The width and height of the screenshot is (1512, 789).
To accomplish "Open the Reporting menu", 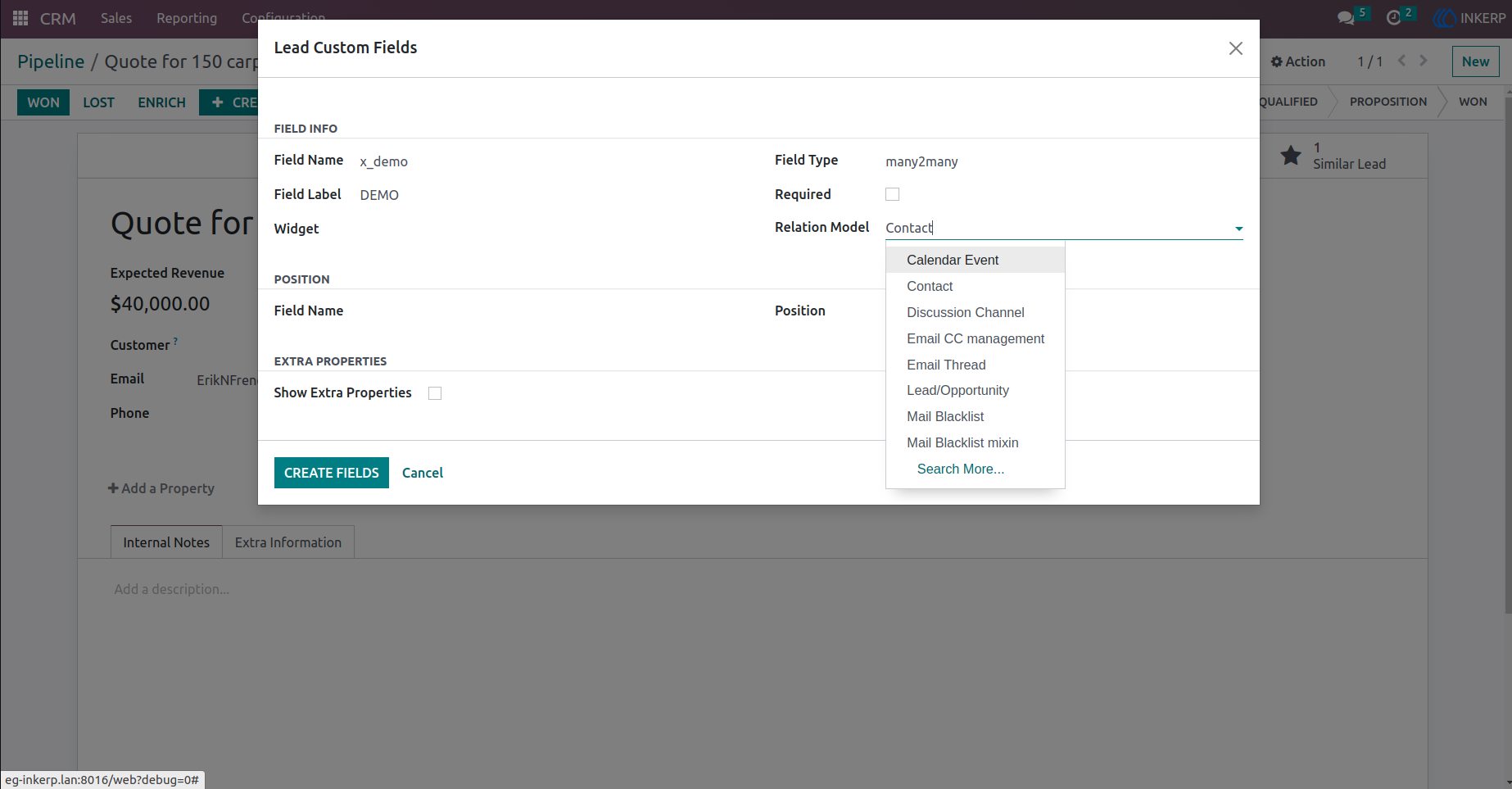I will tap(187, 18).
